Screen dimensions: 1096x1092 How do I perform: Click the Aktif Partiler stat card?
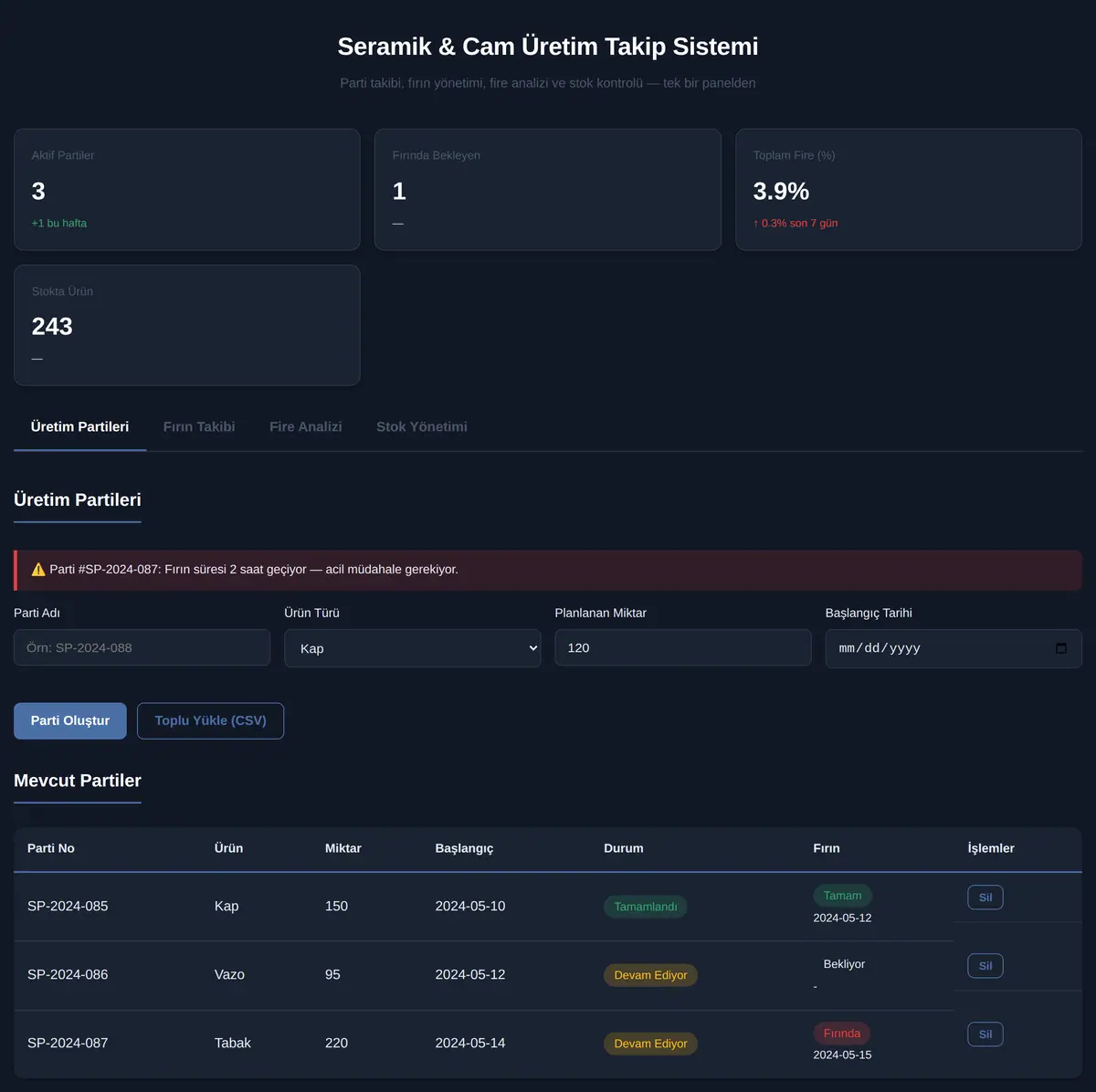tap(187, 189)
